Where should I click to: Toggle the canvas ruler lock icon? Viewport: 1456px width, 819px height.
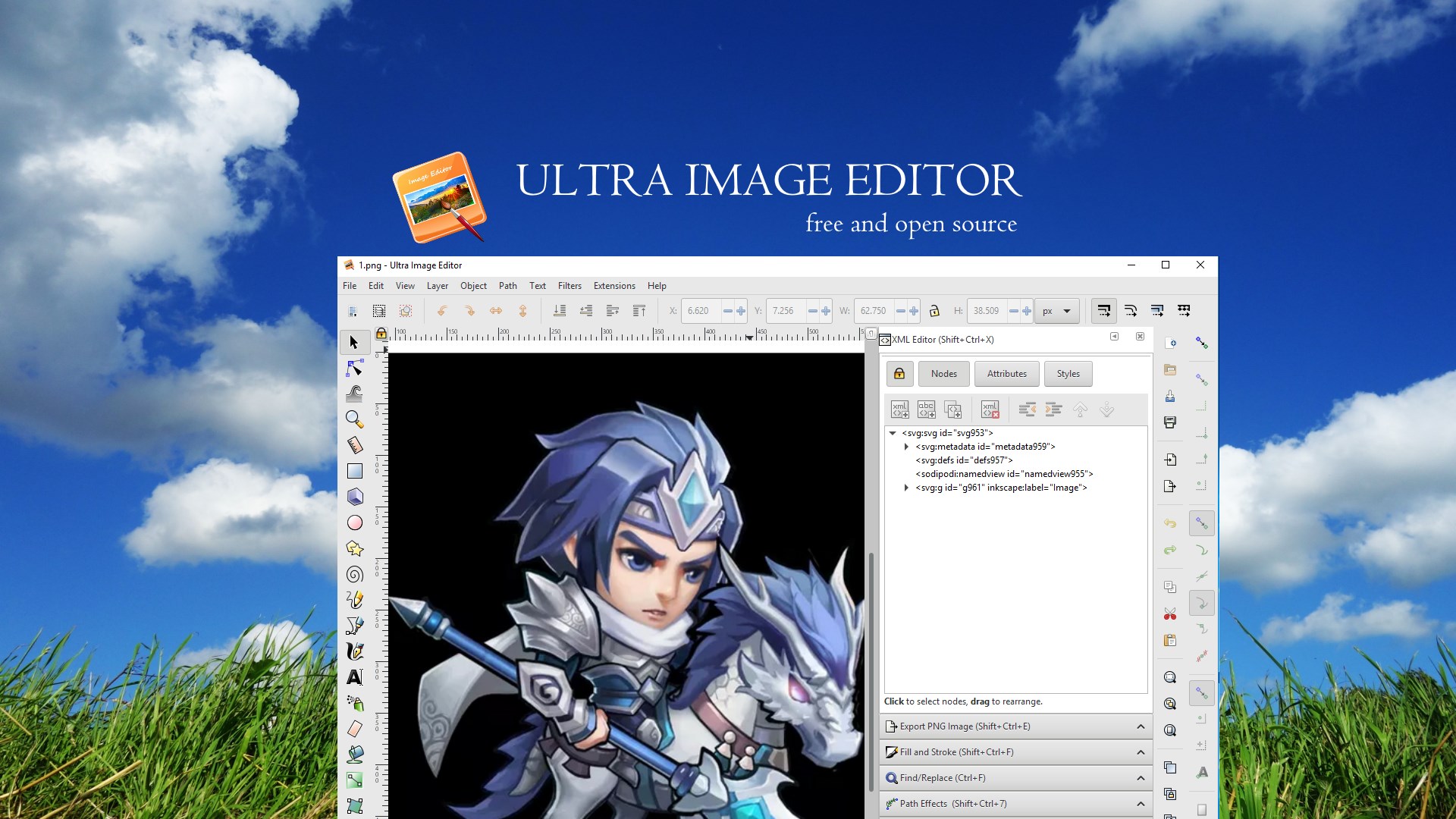(x=381, y=334)
